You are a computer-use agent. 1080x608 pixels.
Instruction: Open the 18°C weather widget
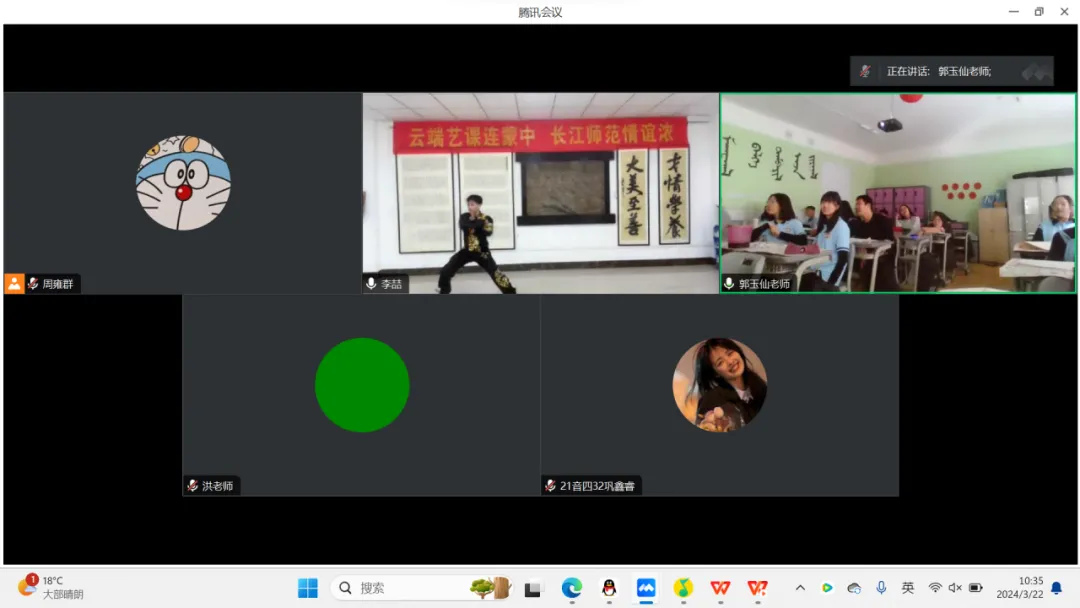[x=52, y=587]
